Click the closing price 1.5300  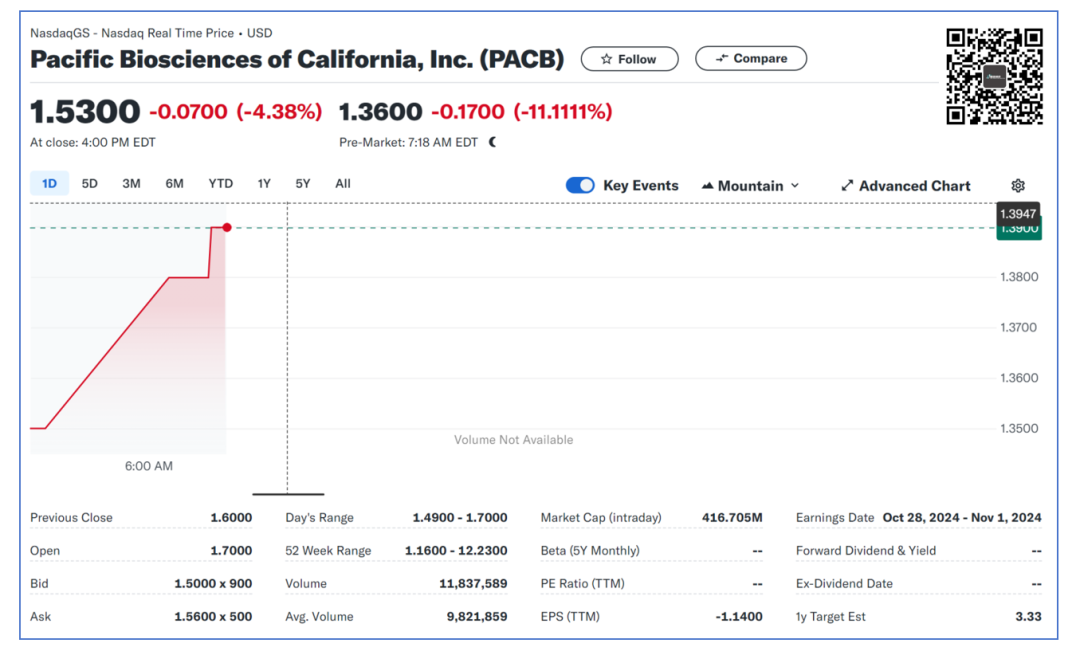coord(85,112)
